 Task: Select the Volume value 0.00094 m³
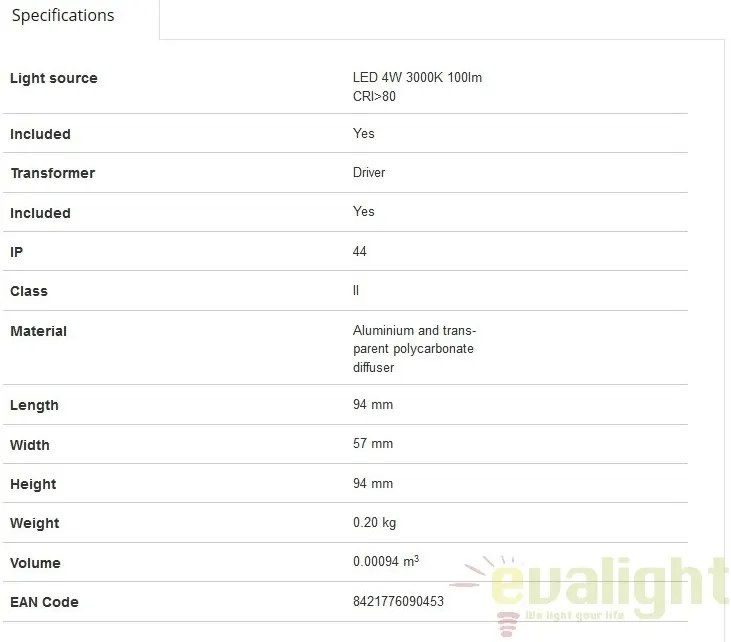point(386,561)
